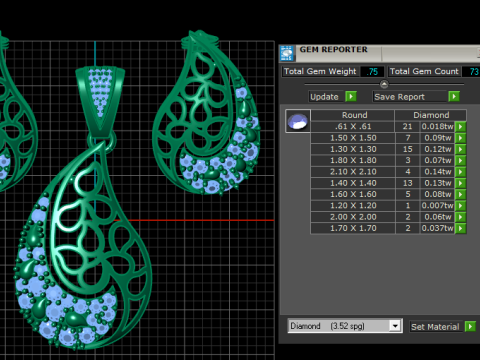Click the count 13 cell

[407, 183]
